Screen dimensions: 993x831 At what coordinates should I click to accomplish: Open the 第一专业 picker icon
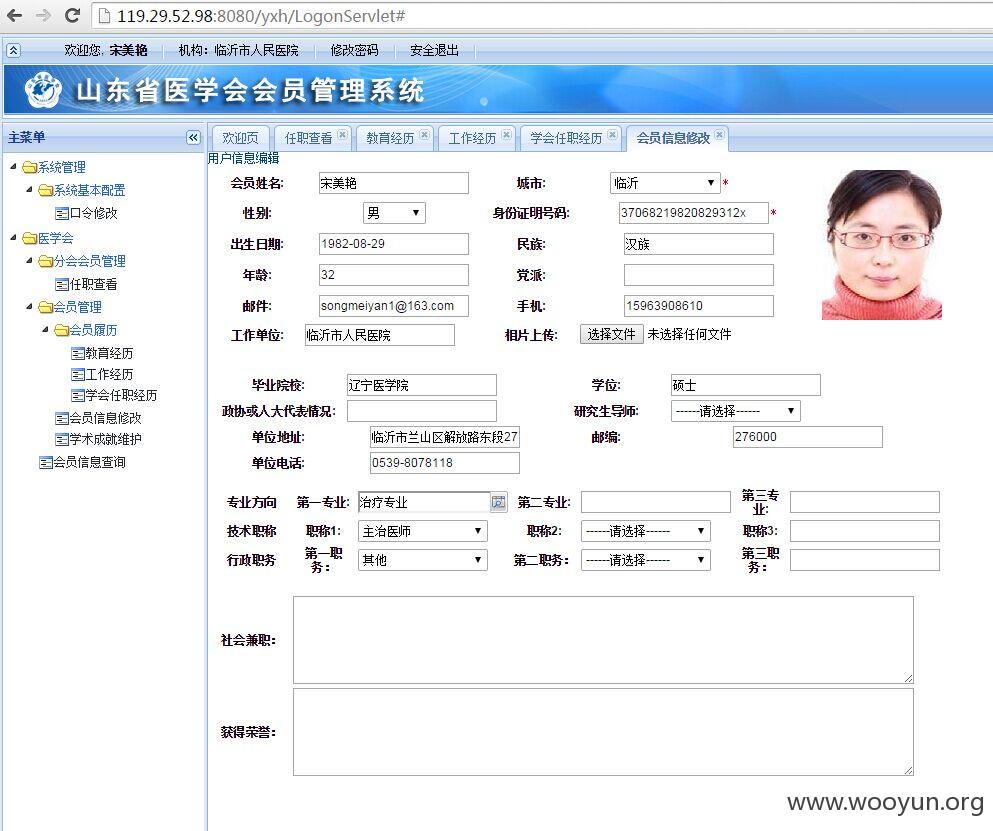pos(498,502)
